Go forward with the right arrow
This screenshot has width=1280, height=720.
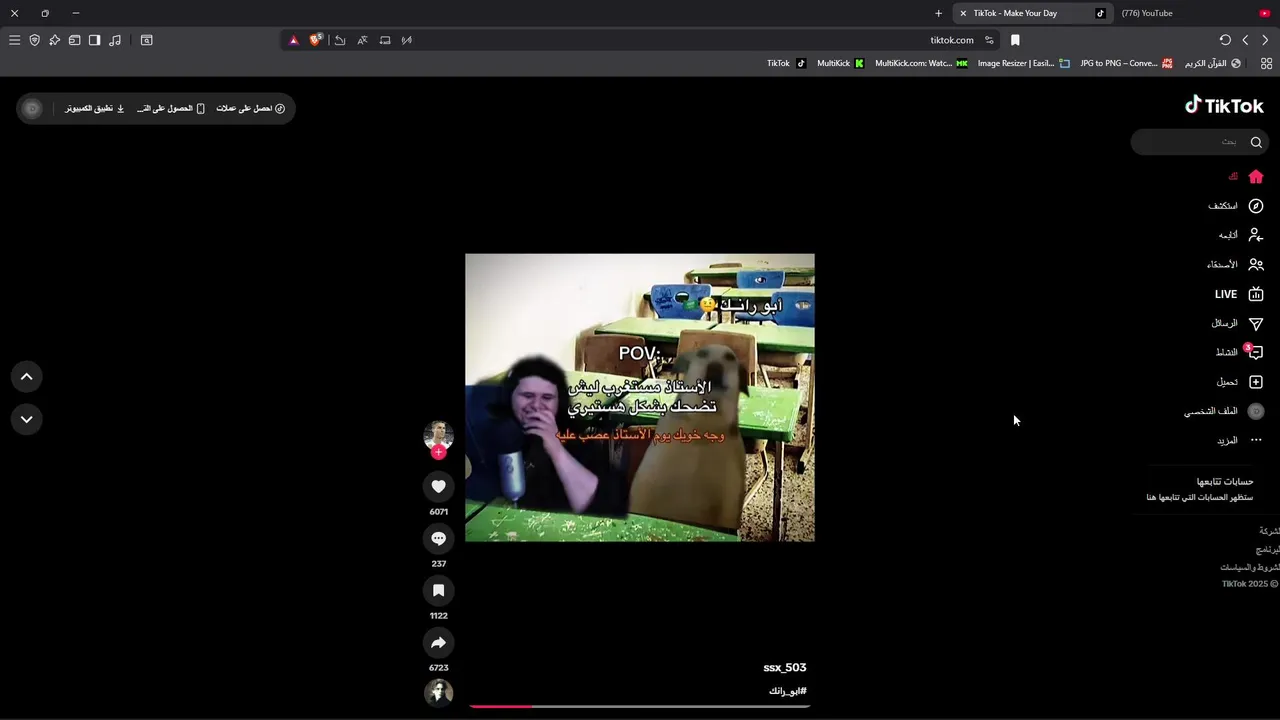(1265, 40)
